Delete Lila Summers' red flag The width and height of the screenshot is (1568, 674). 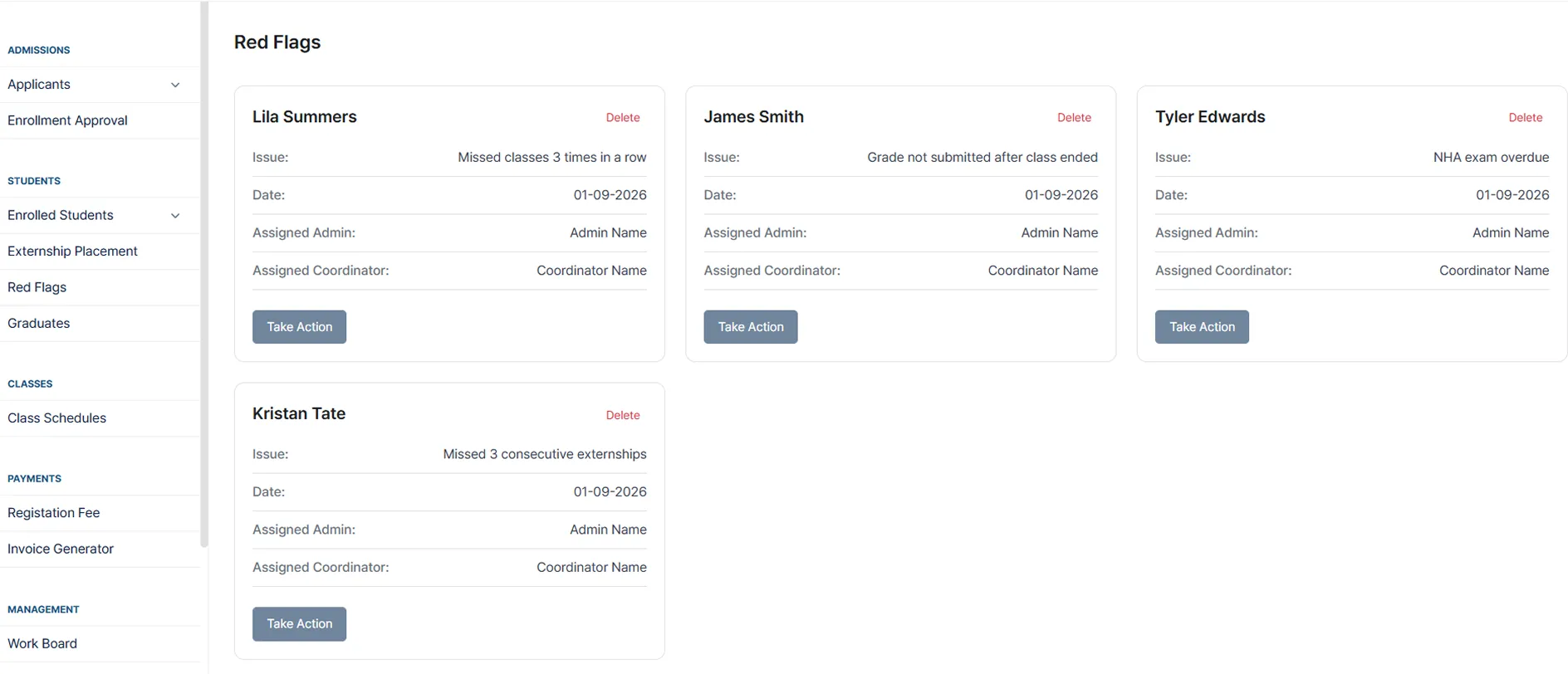(622, 118)
